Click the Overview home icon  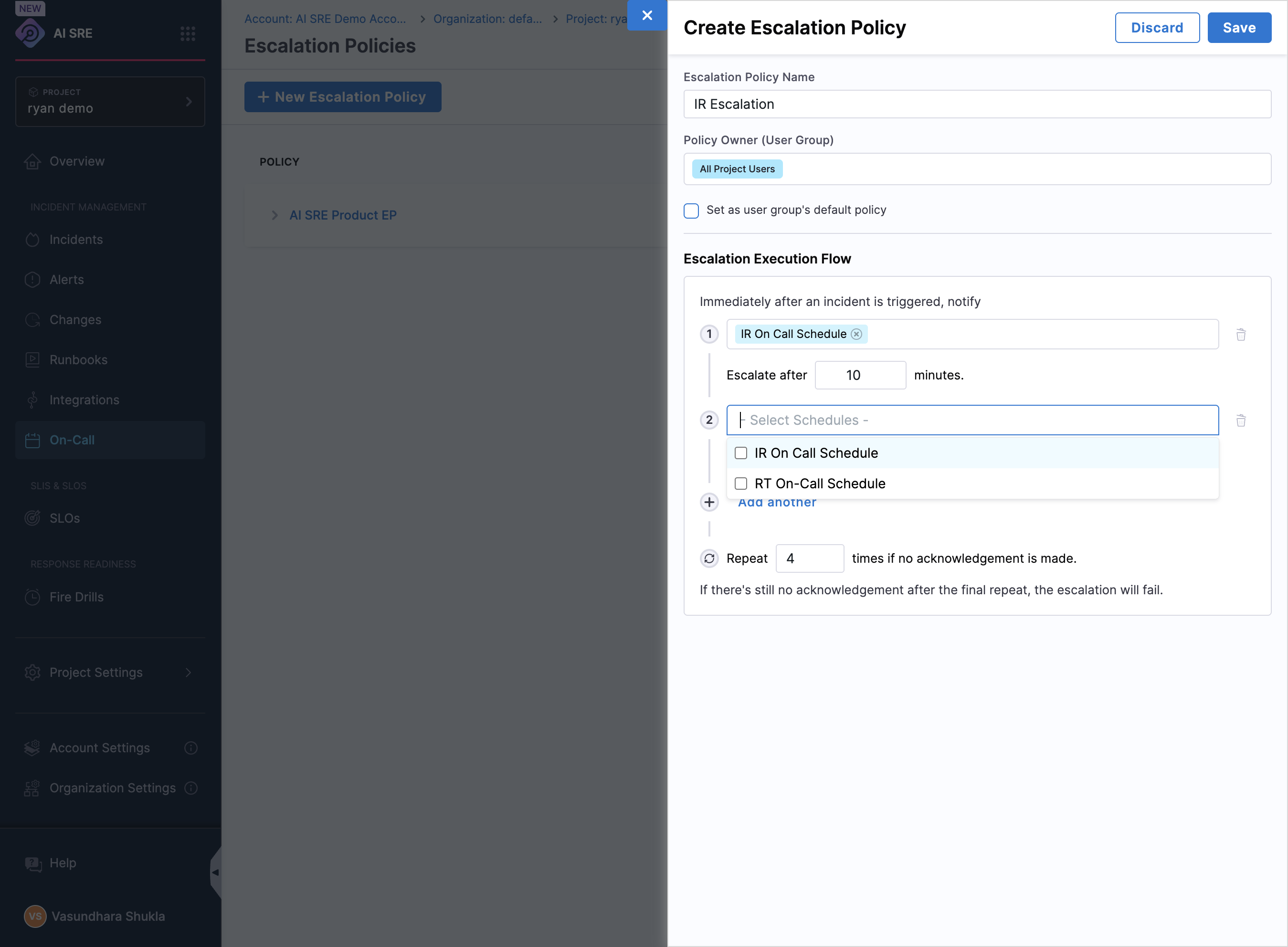[32, 162]
